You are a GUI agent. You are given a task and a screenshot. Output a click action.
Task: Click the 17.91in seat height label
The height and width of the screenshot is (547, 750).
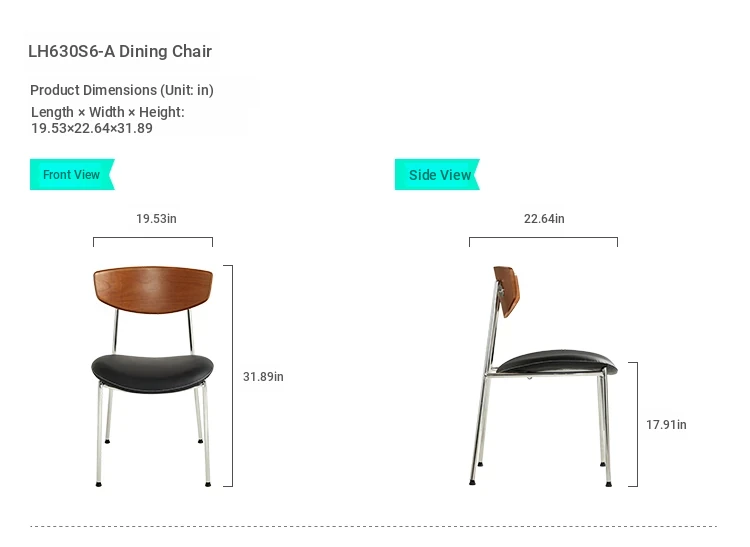[x=666, y=425]
